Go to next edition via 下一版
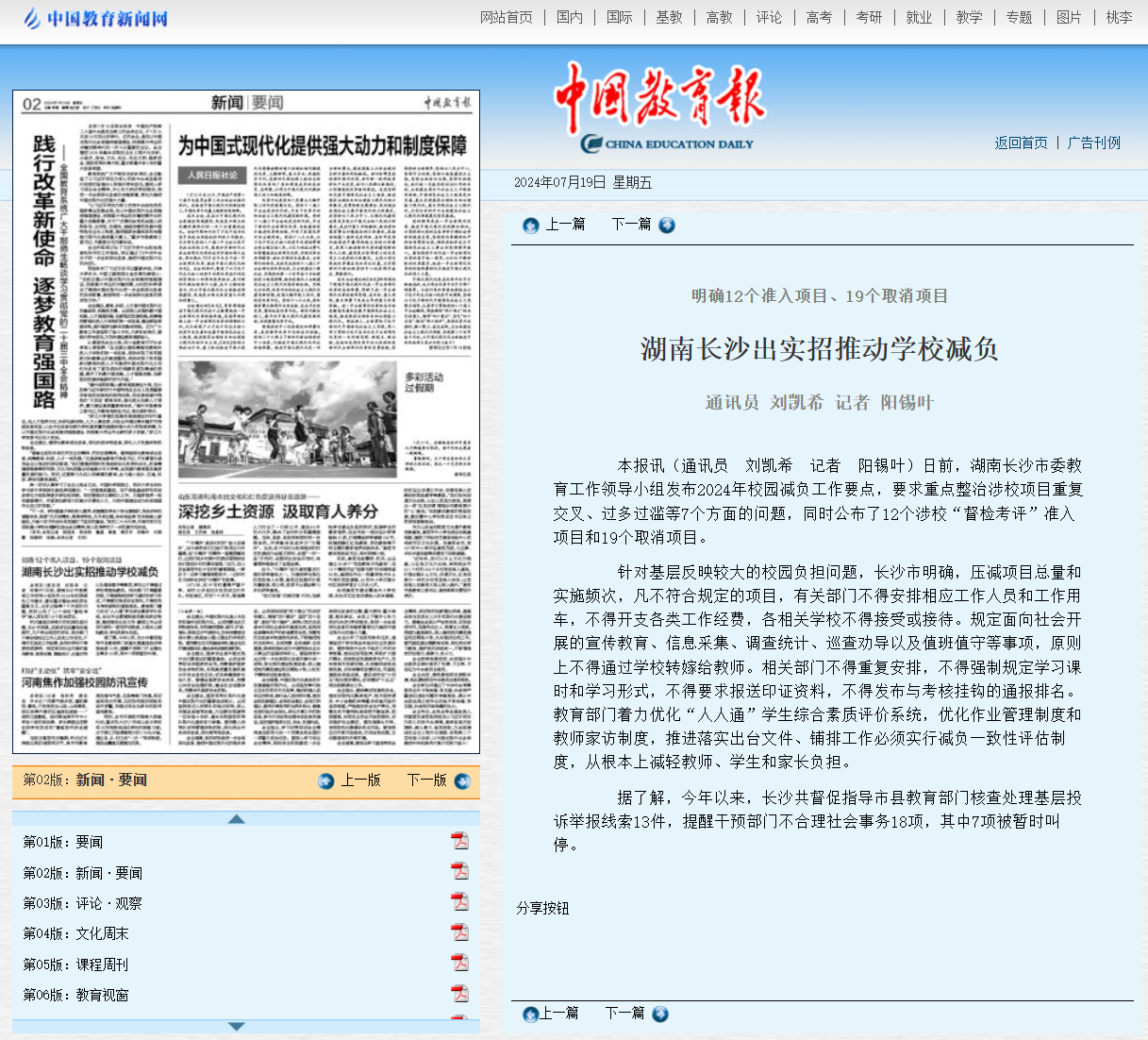 (x=427, y=780)
